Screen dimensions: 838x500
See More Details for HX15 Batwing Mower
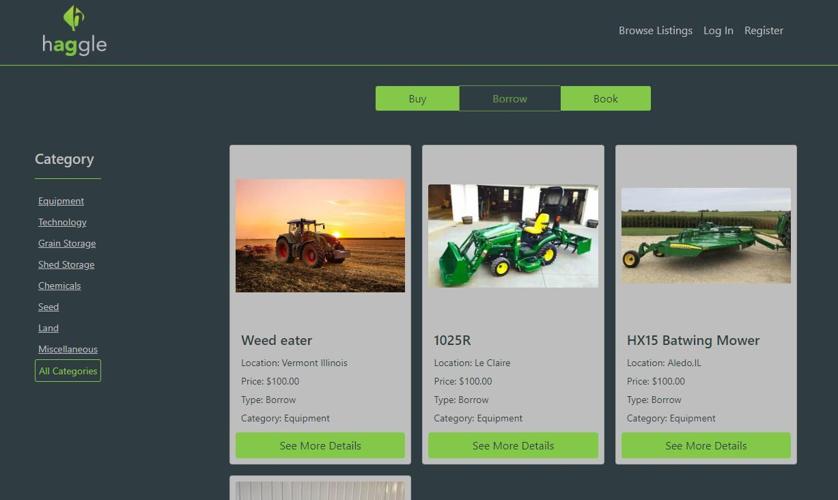[x=705, y=446]
